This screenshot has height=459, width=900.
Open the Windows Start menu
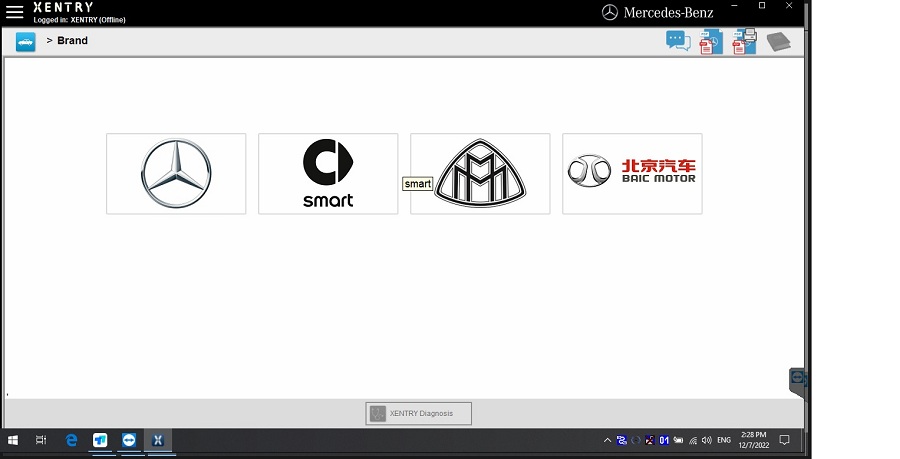pos(13,440)
